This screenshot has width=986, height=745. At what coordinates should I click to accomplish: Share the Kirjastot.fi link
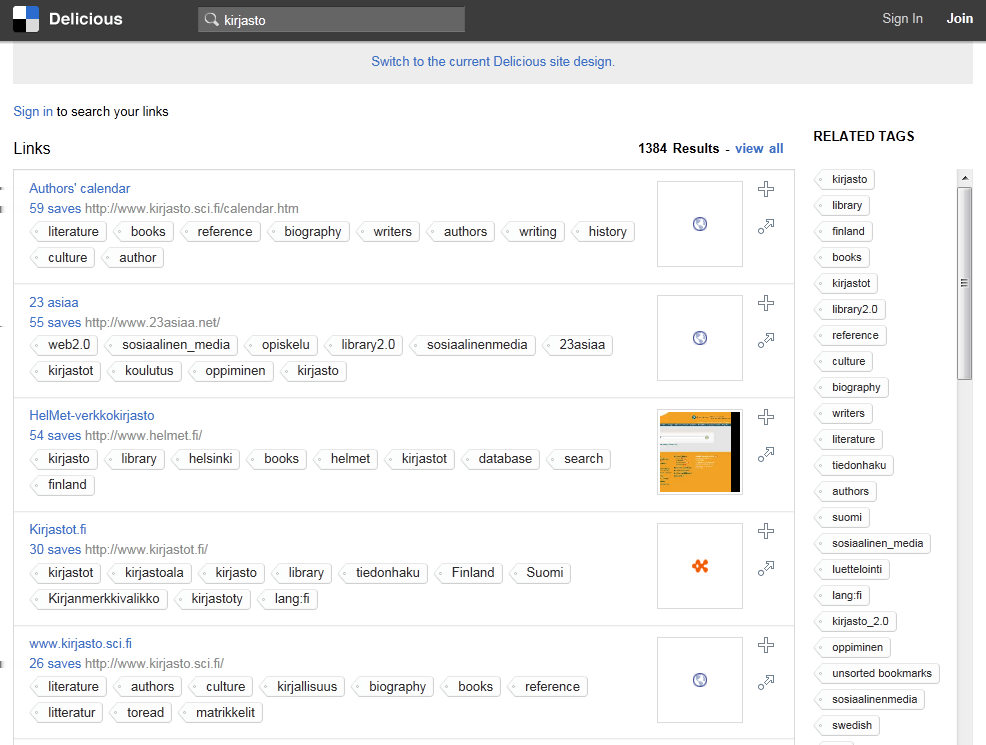point(765,568)
